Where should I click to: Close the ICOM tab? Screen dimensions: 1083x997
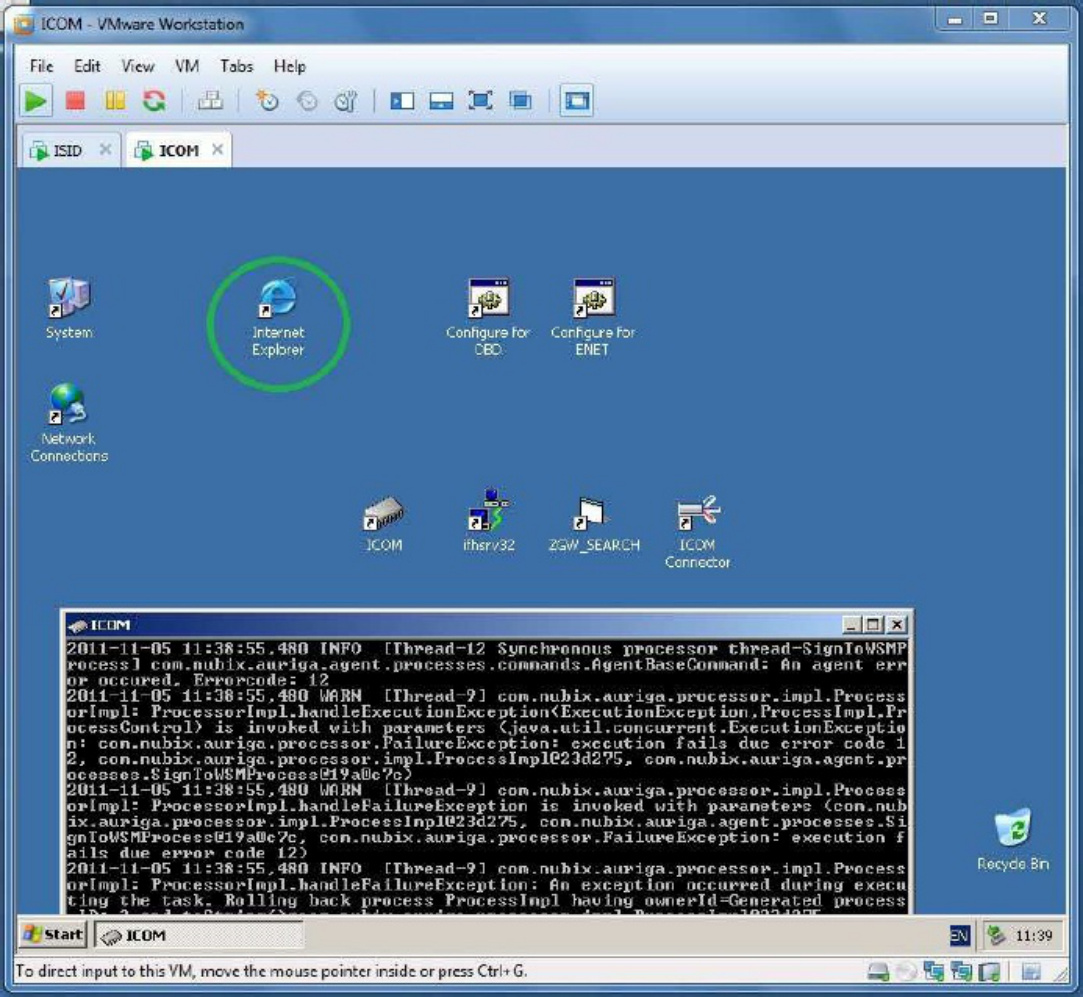pos(217,149)
